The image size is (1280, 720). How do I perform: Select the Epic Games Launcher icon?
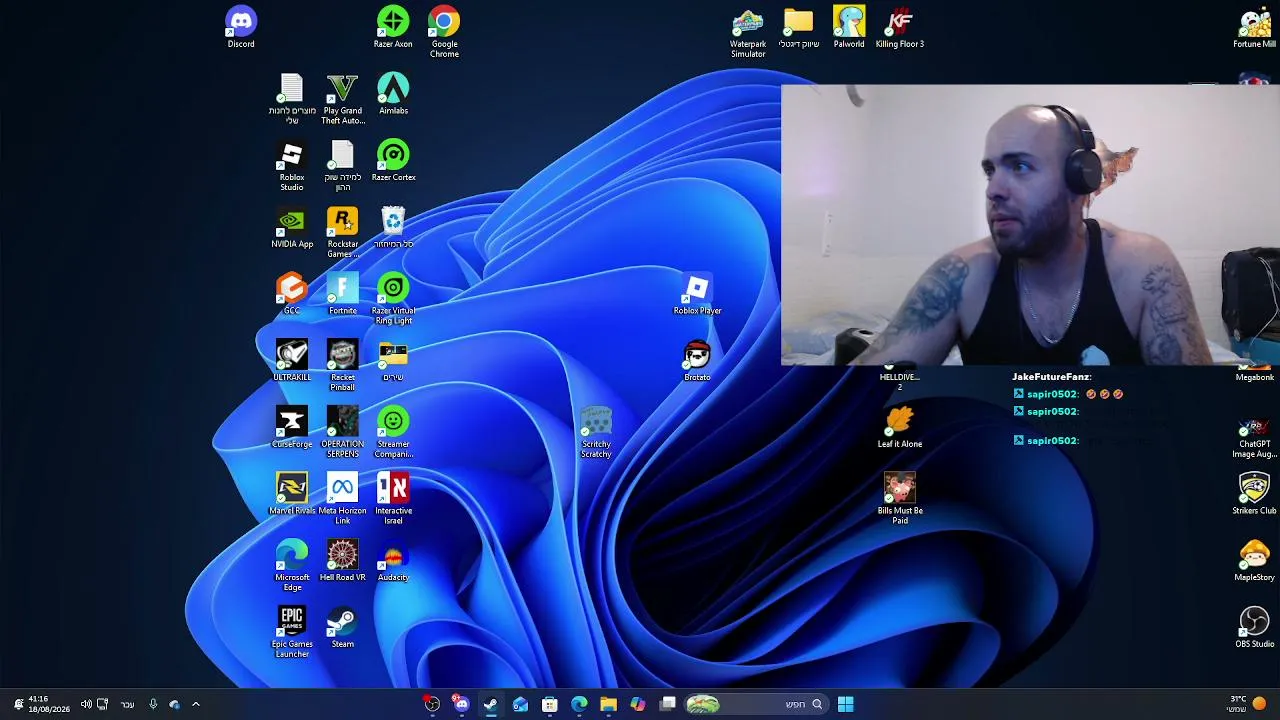point(292,632)
